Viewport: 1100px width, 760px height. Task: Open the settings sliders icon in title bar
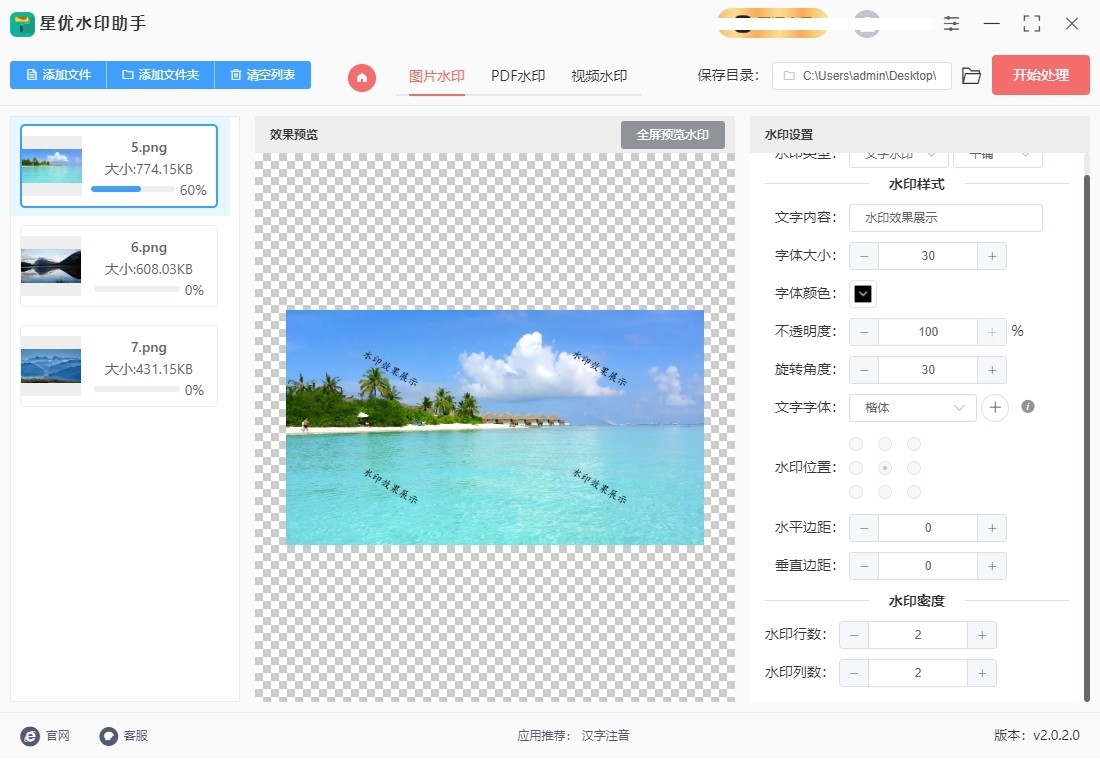(x=951, y=23)
